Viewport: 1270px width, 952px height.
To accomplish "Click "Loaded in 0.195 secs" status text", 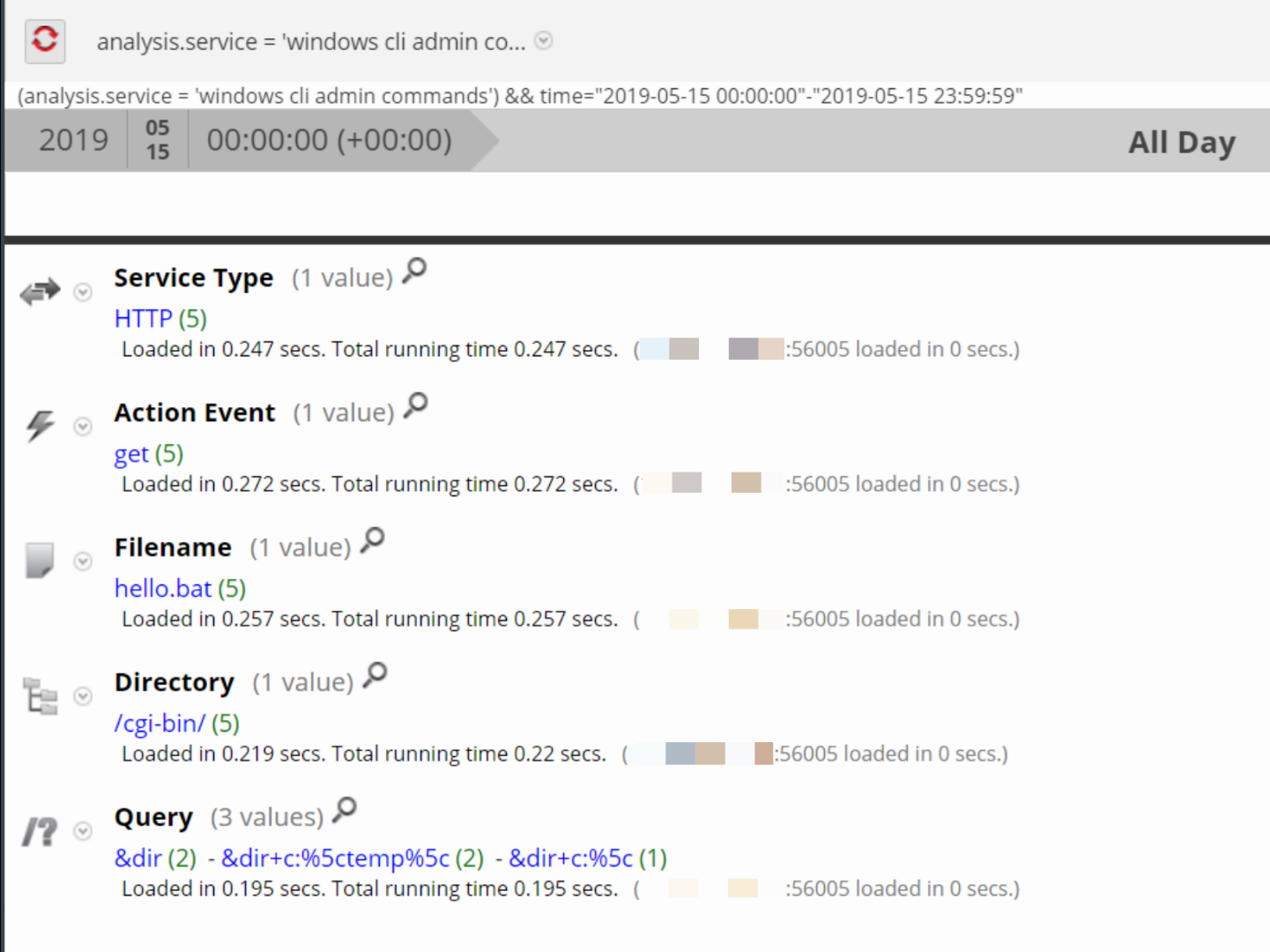I will point(224,889).
